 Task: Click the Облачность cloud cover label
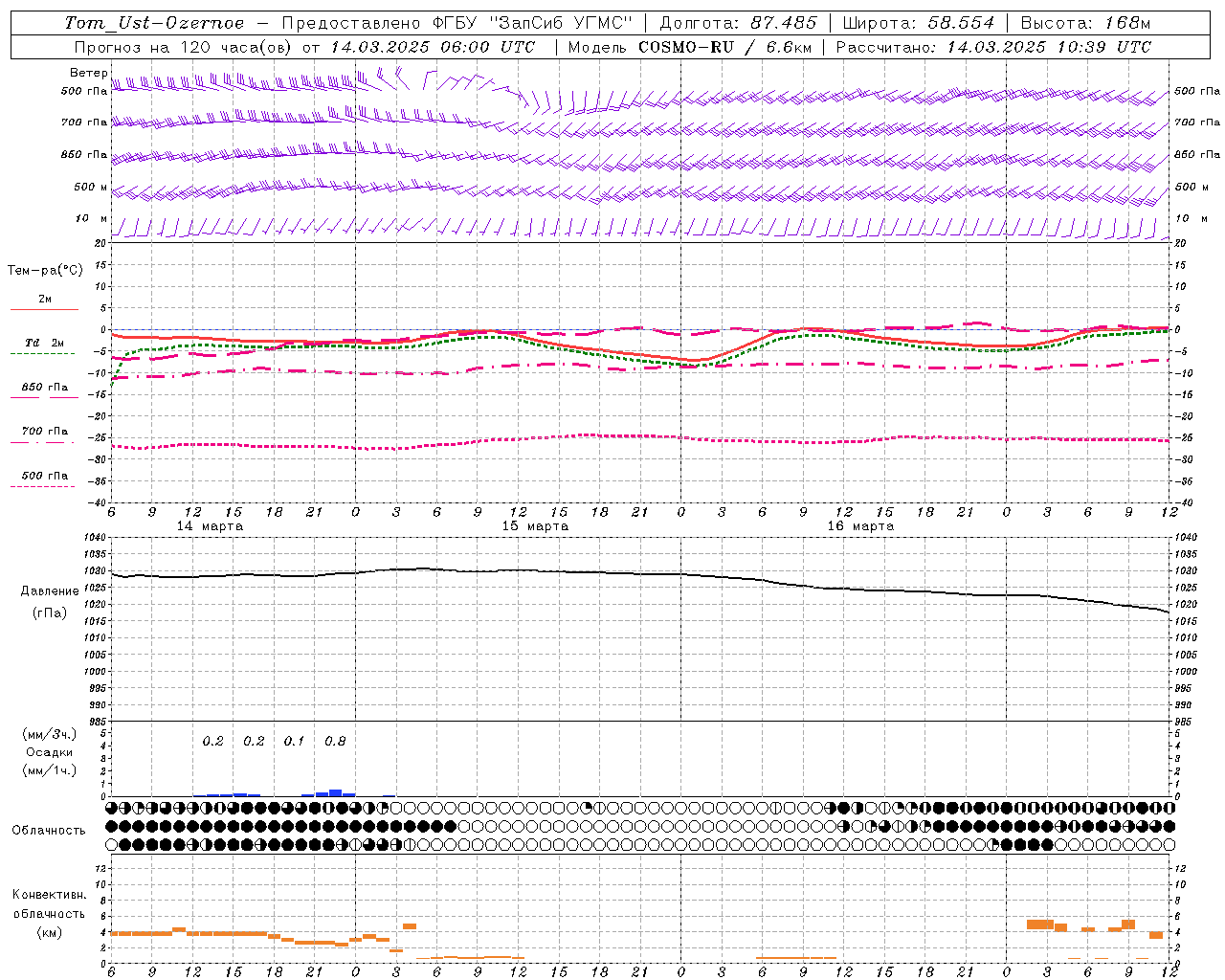click(x=49, y=831)
